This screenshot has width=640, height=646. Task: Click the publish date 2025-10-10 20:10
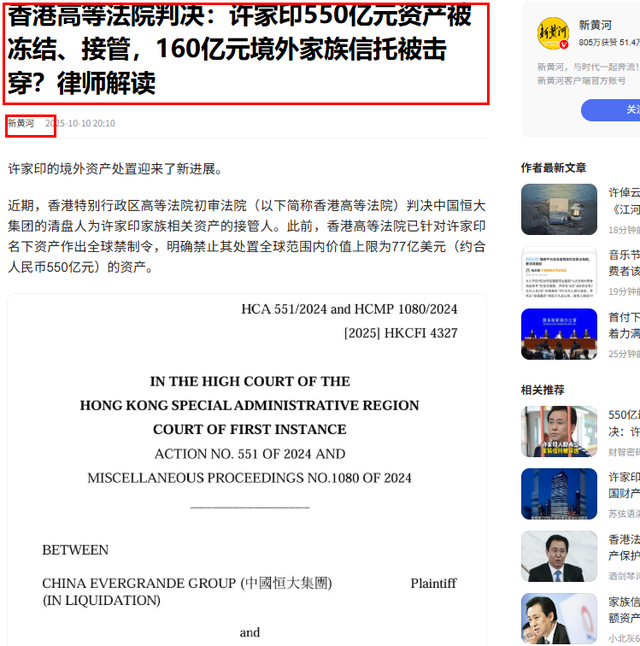point(80,123)
